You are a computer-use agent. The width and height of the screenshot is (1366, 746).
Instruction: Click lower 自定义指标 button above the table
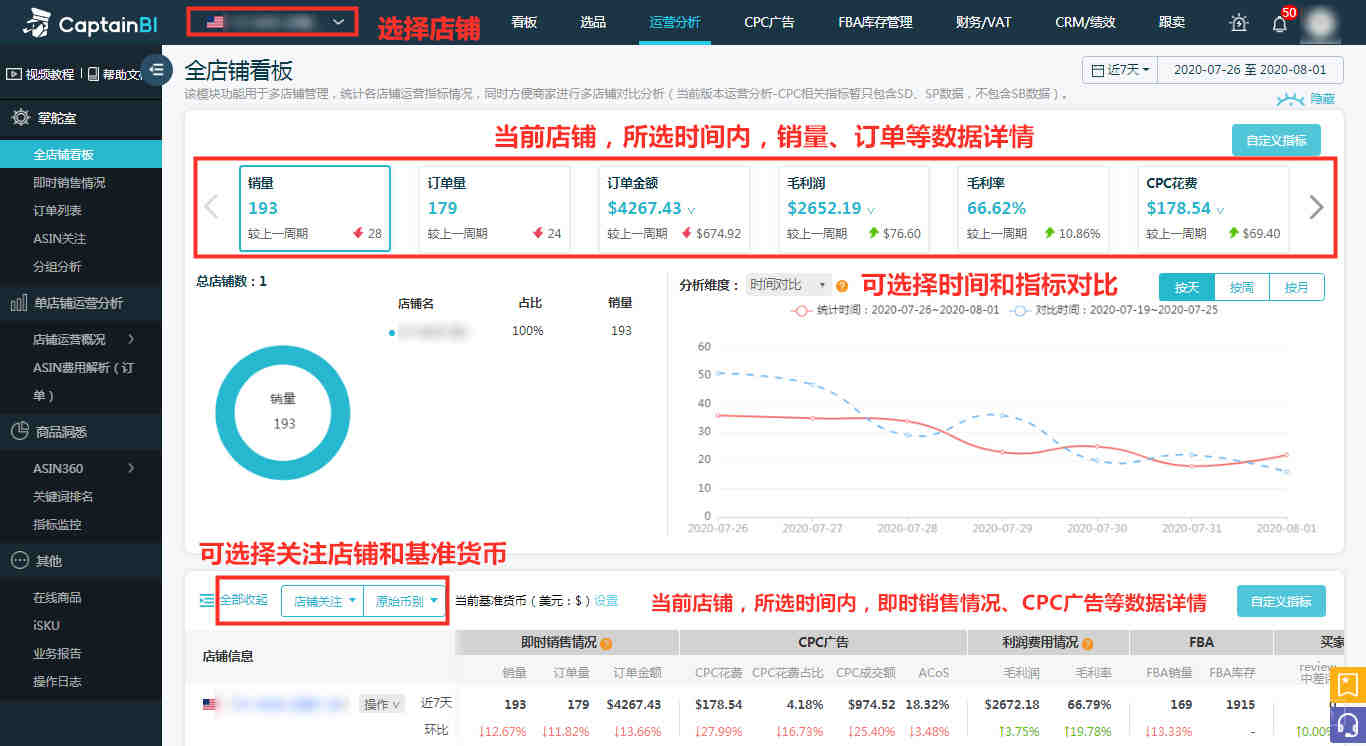pyautogui.click(x=1281, y=601)
